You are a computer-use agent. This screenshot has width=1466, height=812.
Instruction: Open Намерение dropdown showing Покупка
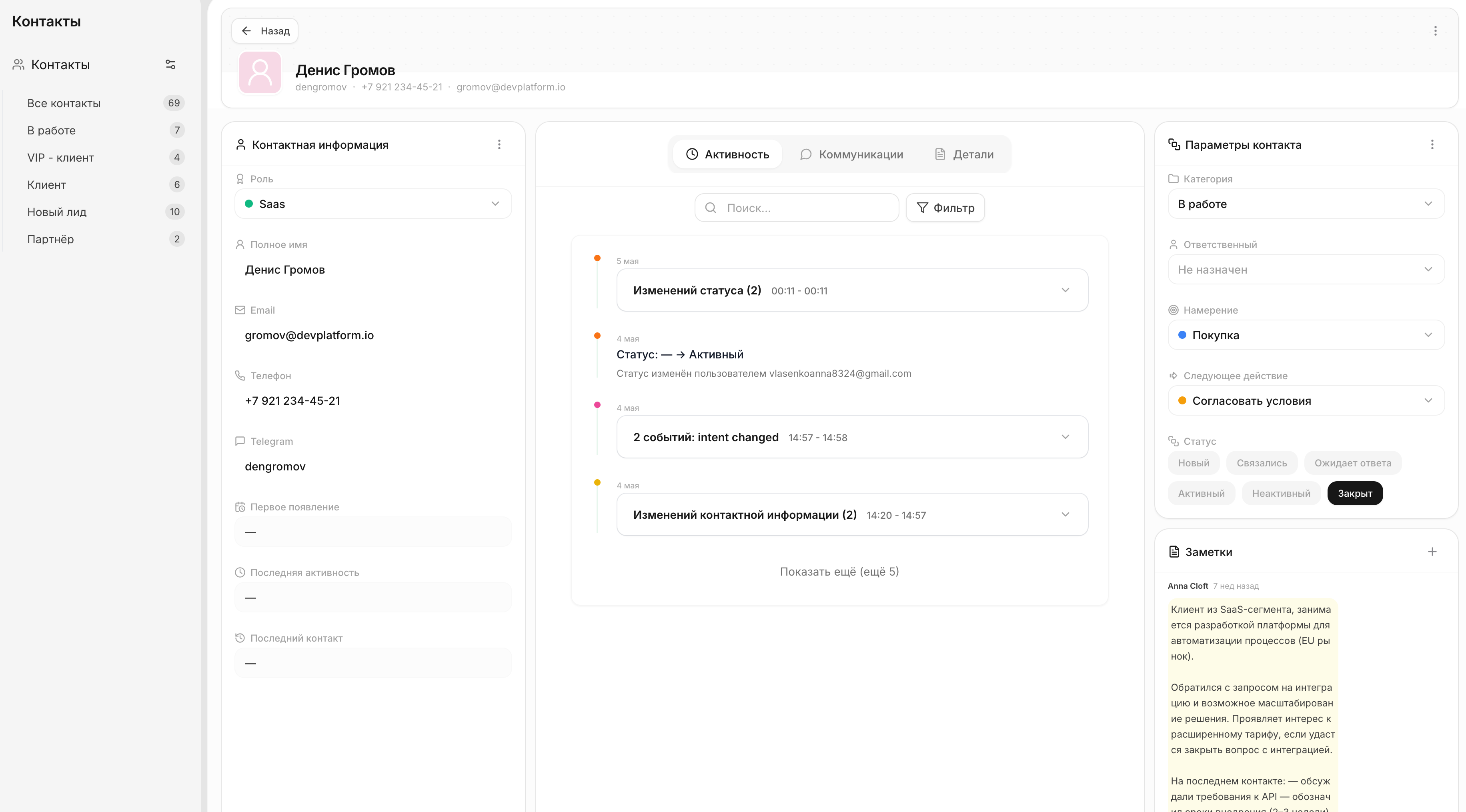point(1306,335)
